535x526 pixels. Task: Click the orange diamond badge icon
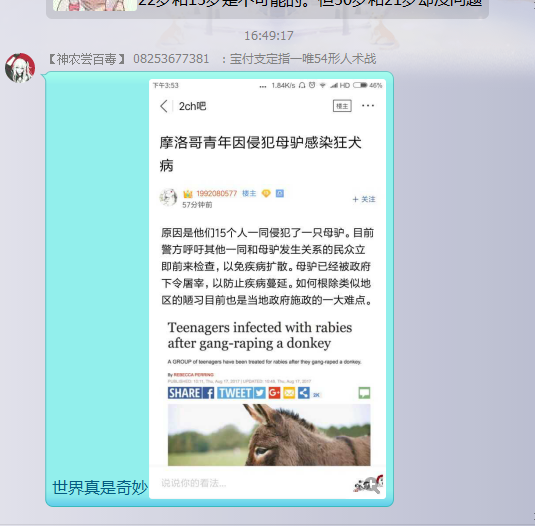pyautogui.click(x=266, y=193)
